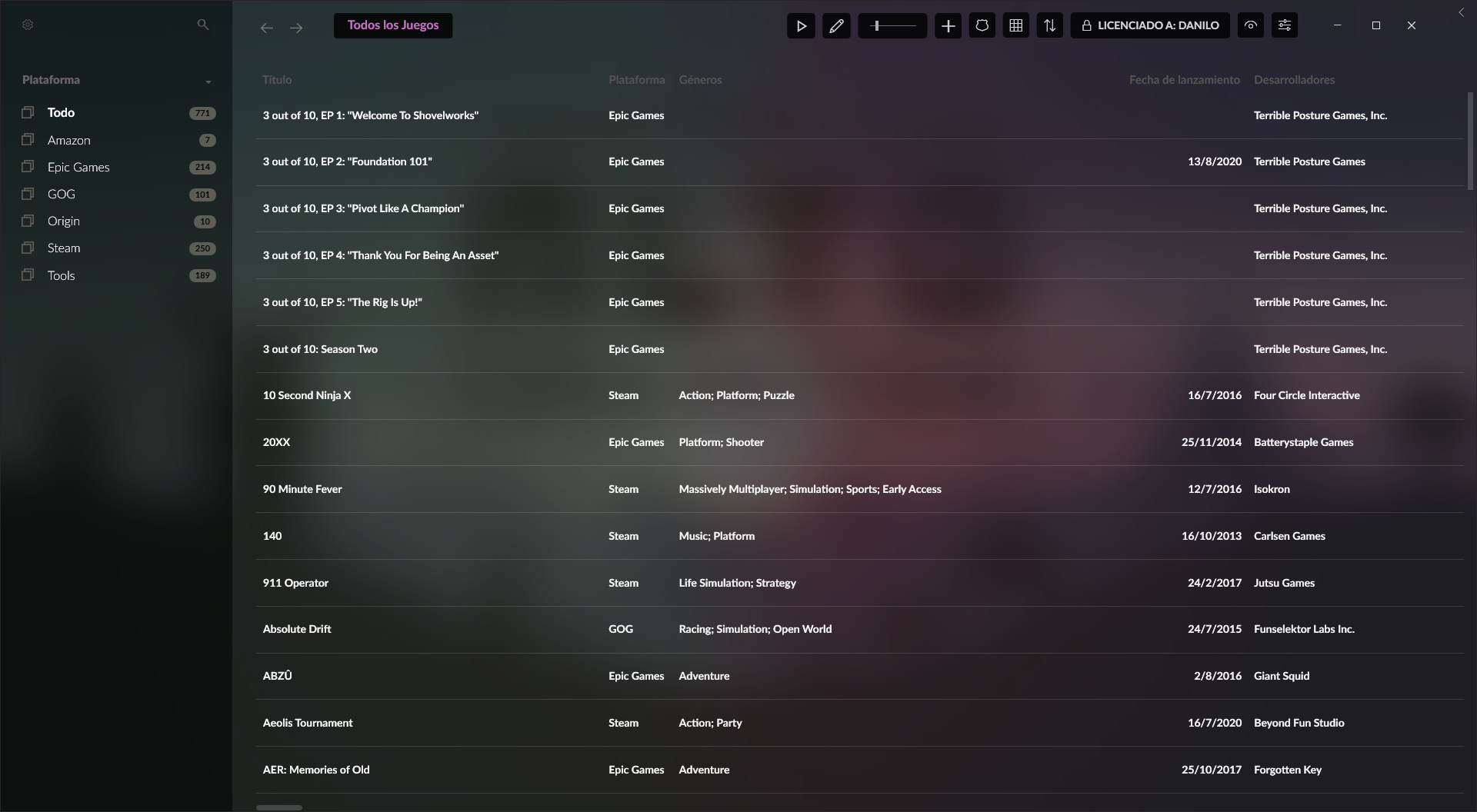Click the icon beside Steam
Screen dimensions: 1477x812
28,247
